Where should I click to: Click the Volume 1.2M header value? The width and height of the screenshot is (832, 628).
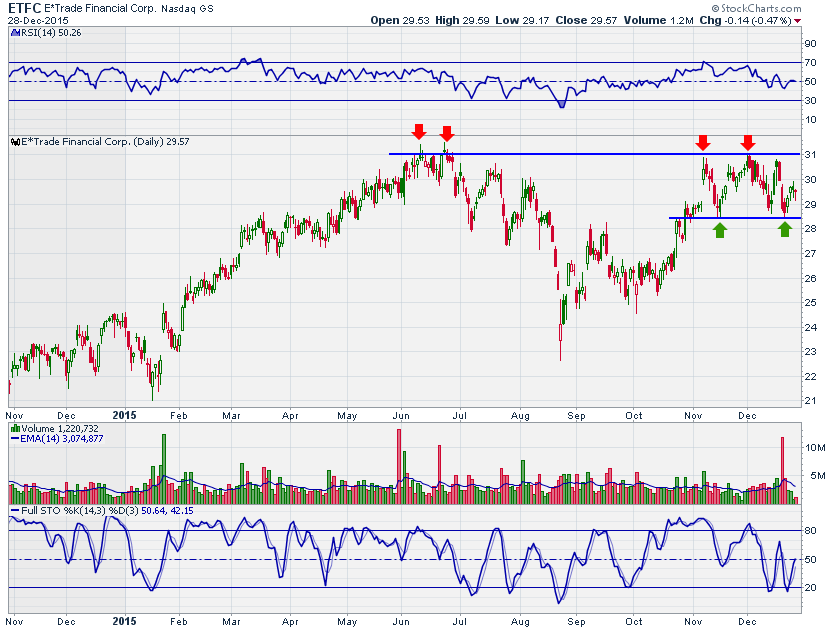tap(658, 20)
